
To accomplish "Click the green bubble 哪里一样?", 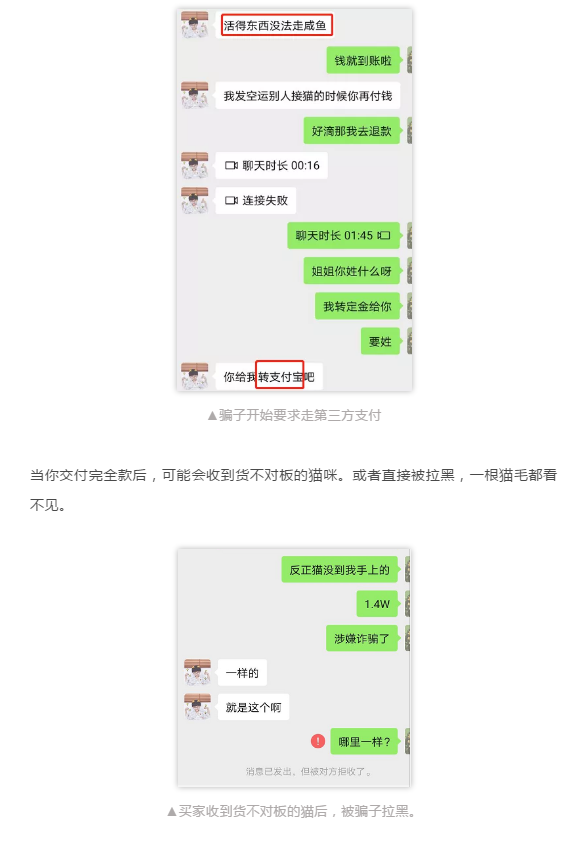I will click(x=366, y=741).
